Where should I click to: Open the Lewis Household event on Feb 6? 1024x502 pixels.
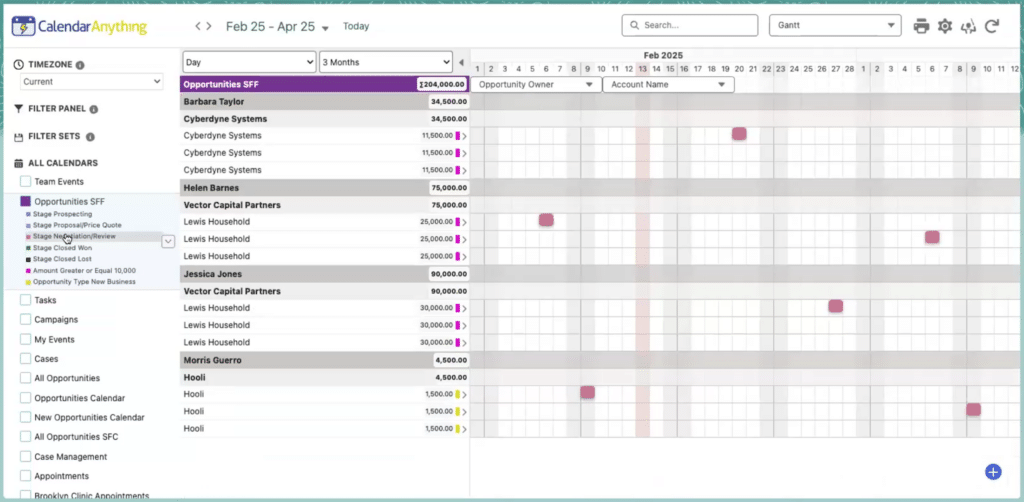click(x=546, y=220)
